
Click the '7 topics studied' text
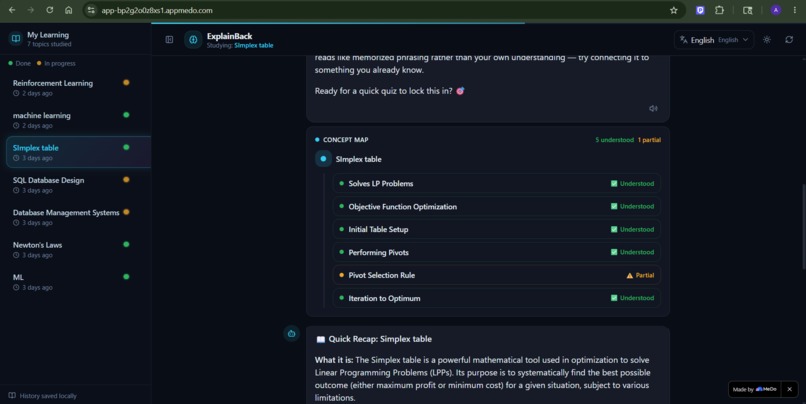pos(49,44)
